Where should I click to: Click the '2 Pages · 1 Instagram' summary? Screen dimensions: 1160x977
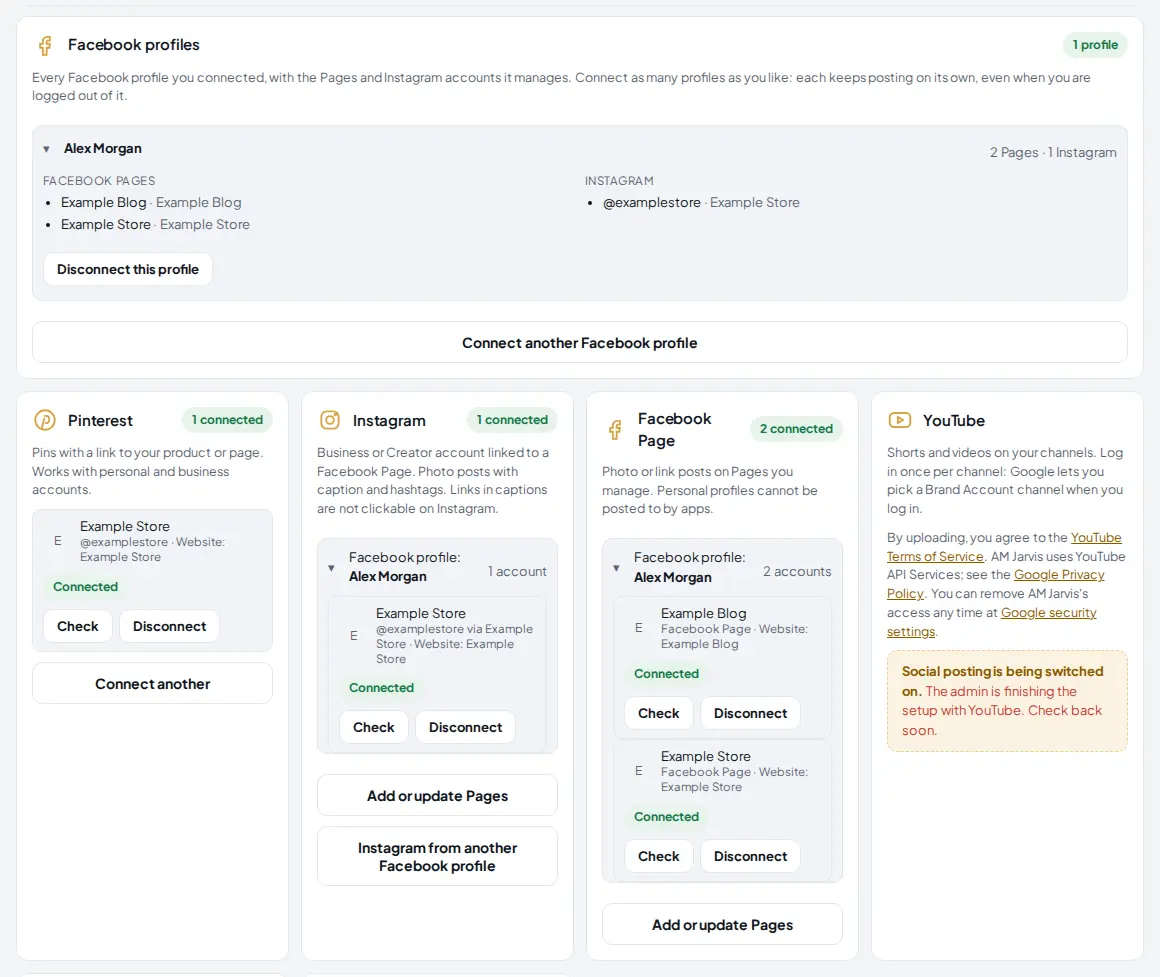click(1053, 152)
